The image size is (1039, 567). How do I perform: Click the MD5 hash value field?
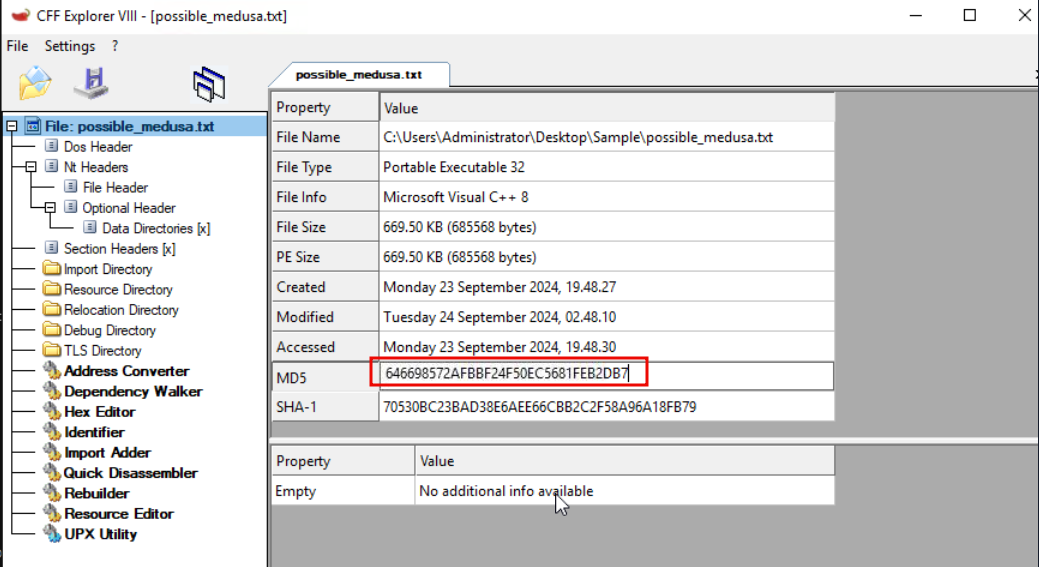tap(605, 375)
